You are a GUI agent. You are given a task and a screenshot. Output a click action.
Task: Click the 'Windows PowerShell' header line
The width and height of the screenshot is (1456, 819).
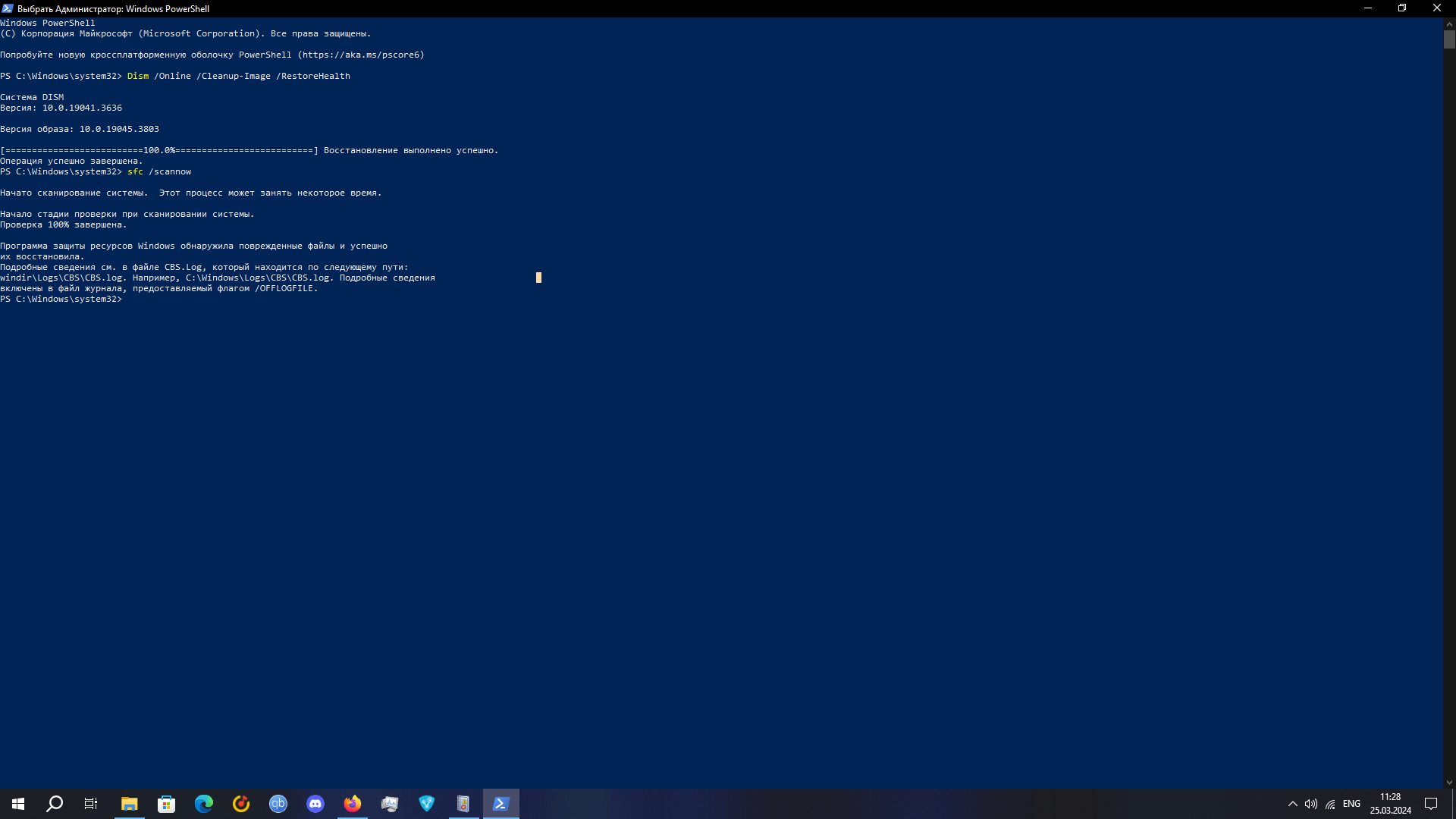[x=48, y=24]
